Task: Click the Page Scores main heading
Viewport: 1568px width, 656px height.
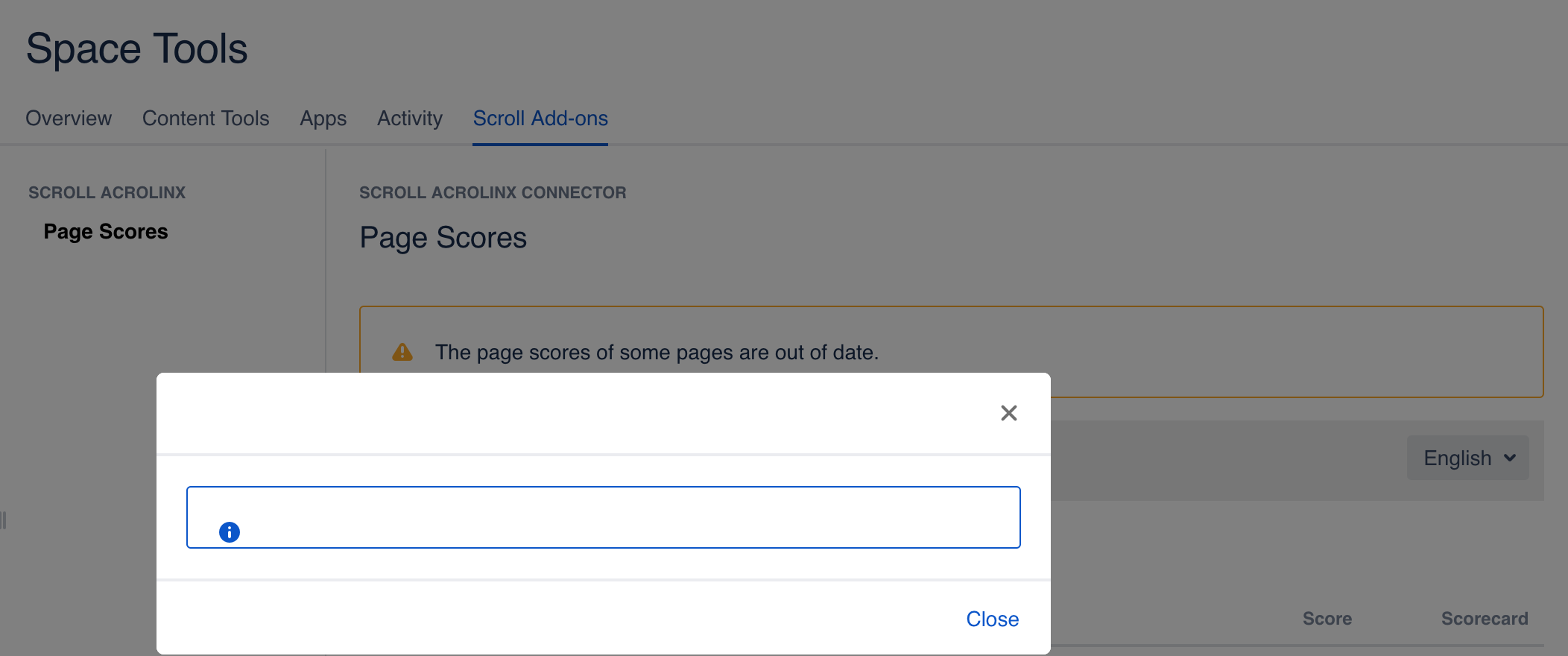Action: (443, 238)
